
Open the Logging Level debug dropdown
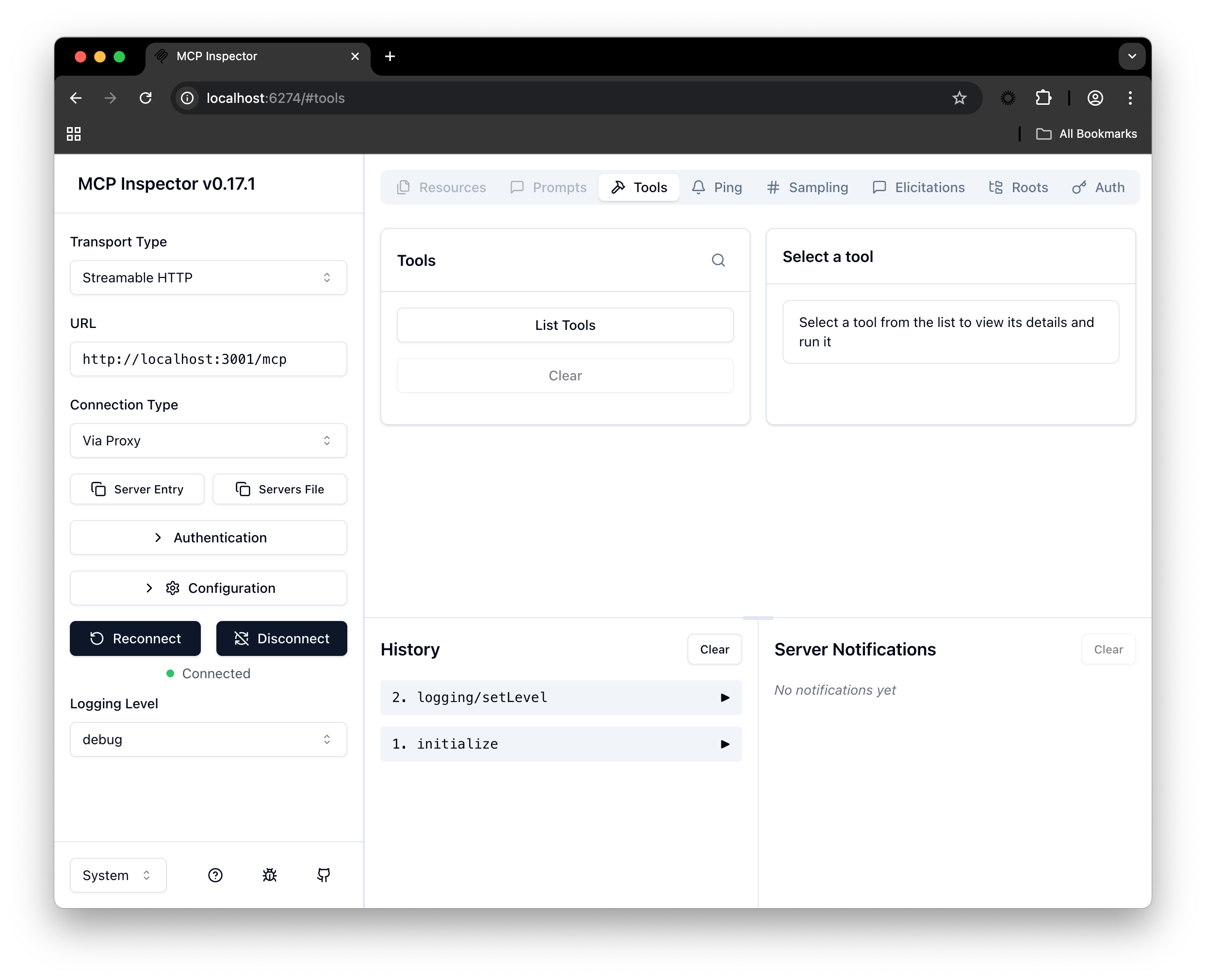pyautogui.click(x=208, y=739)
